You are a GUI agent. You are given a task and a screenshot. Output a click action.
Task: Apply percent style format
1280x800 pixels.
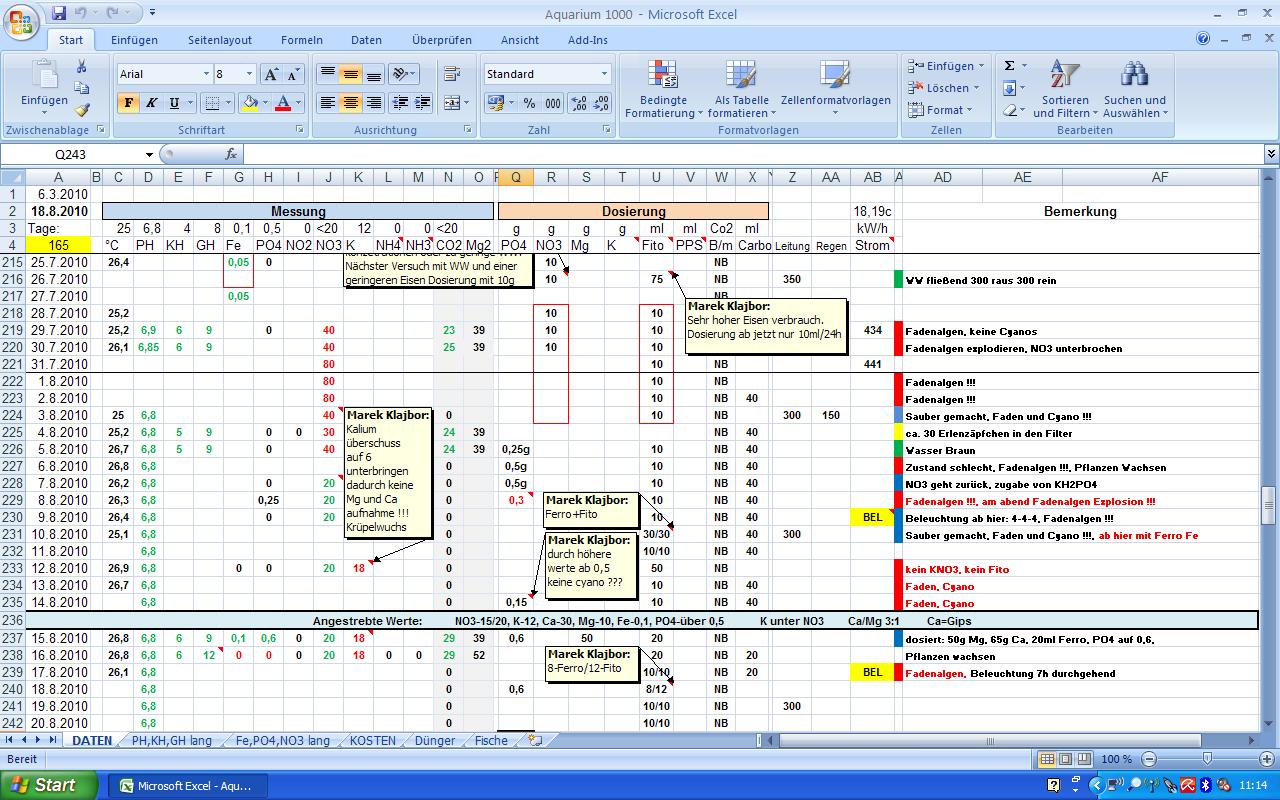tap(529, 102)
